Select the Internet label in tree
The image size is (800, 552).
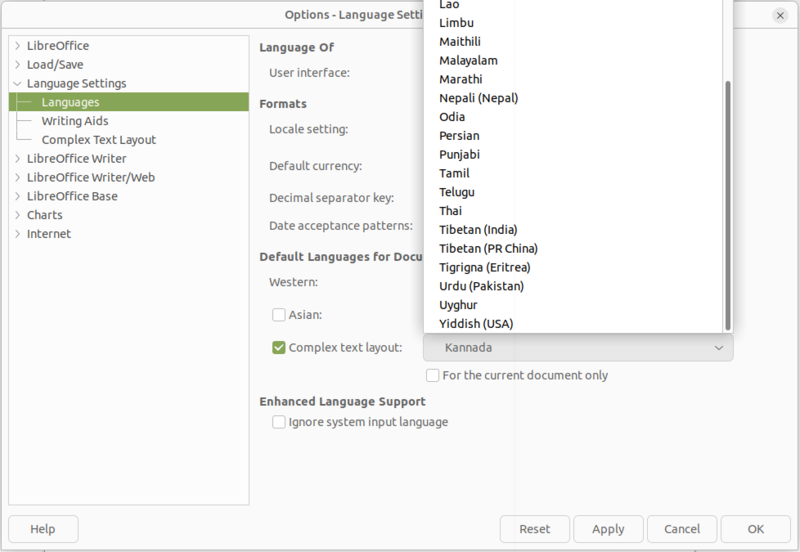pos(48,234)
